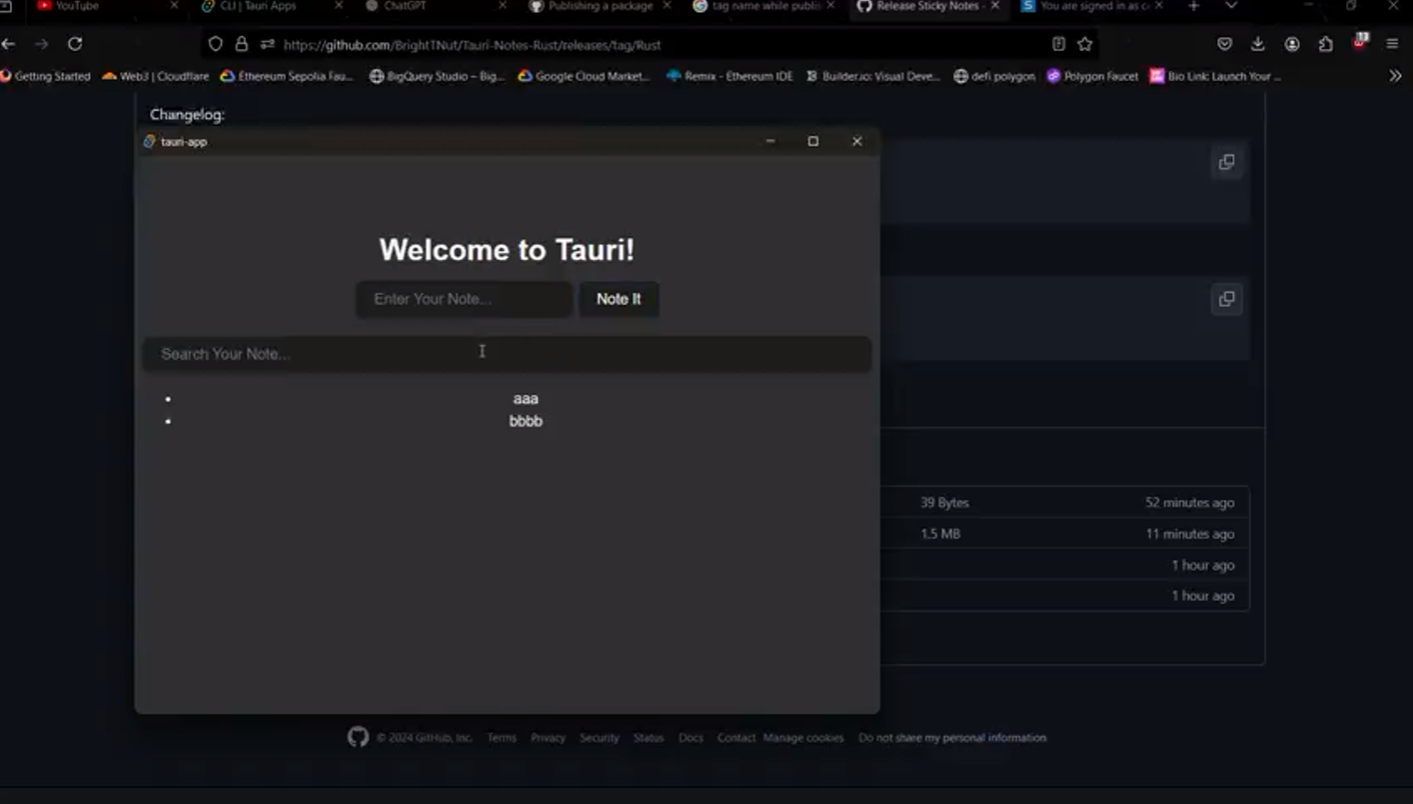Open the Polygon Faucet bookmark
Viewport: 1413px width, 804px height.
pyautogui.click(x=1092, y=76)
